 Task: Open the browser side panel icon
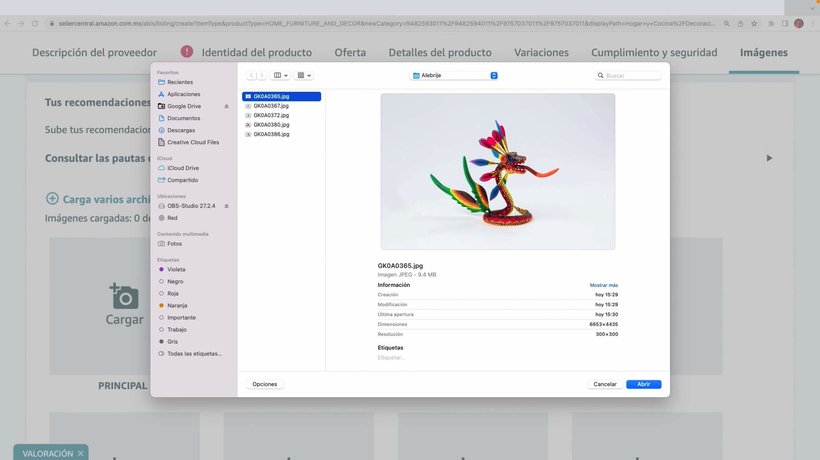(x=785, y=24)
